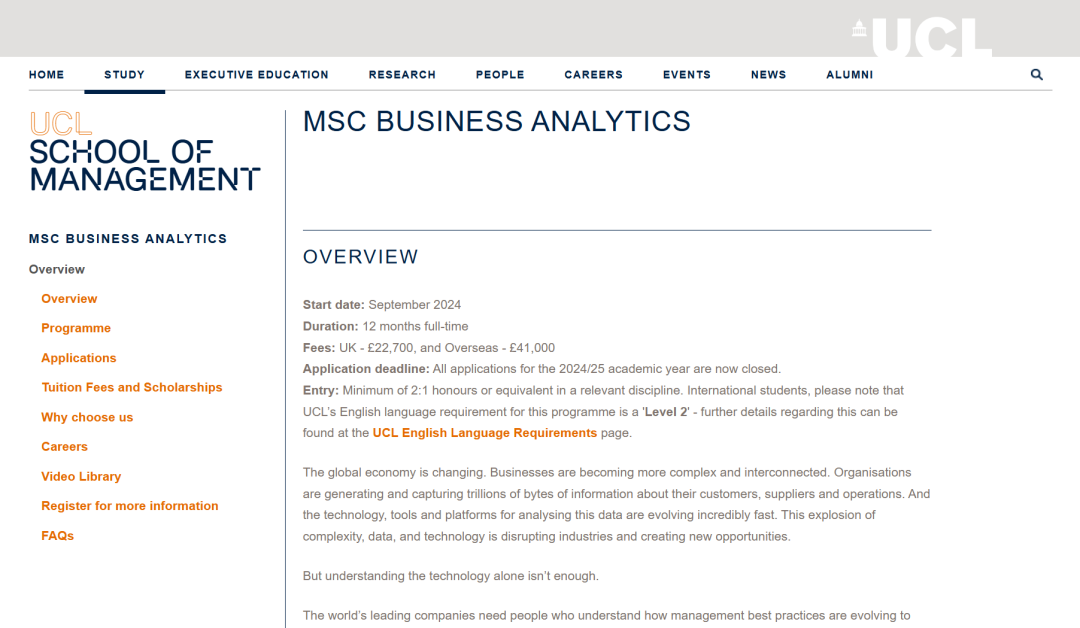This screenshot has height=628, width=1080.
Task: Open the Applications sidebar link
Action: 79,358
